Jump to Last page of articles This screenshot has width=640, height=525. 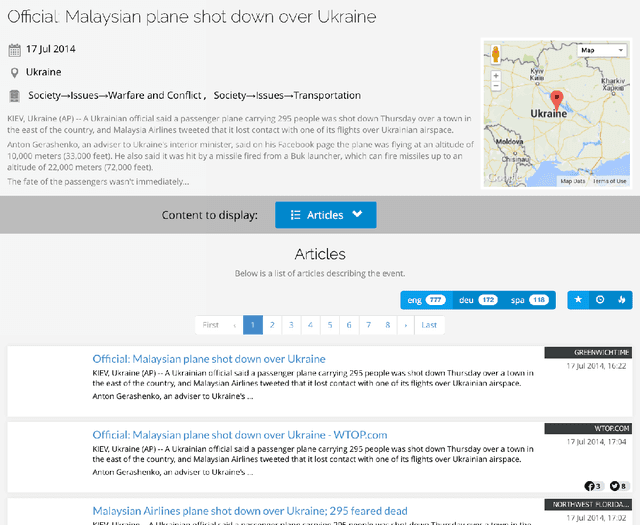(429, 325)
